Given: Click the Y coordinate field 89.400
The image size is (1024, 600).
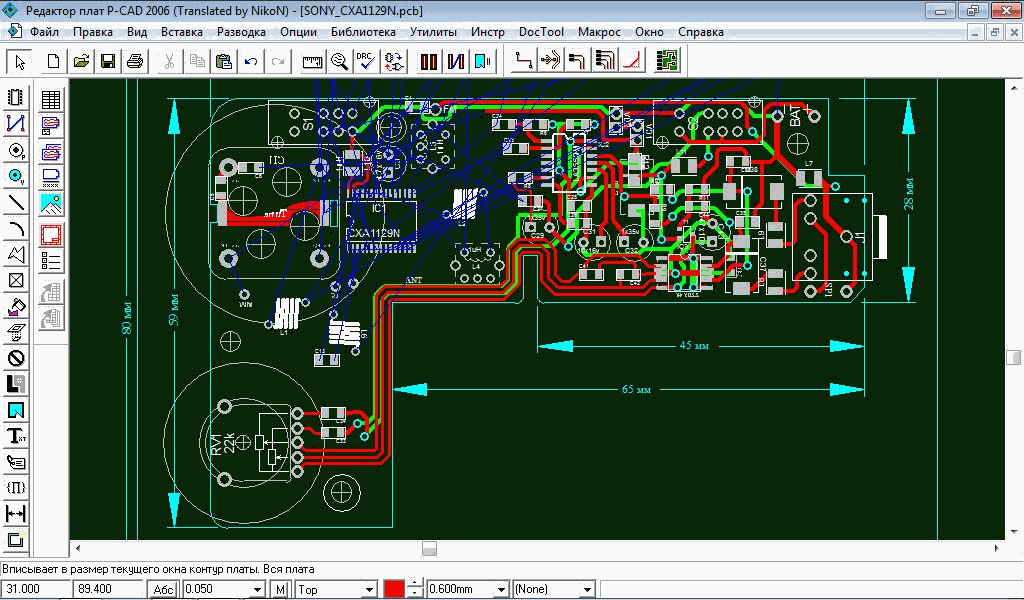Looking at the screenshot, I should (x=108, y=589).
